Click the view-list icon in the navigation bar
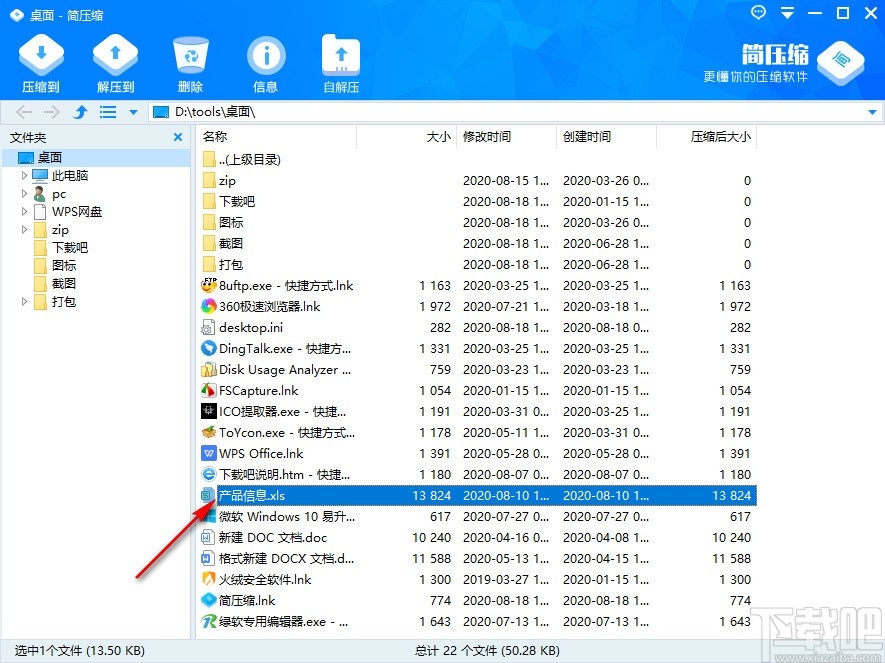 point(107,112)
